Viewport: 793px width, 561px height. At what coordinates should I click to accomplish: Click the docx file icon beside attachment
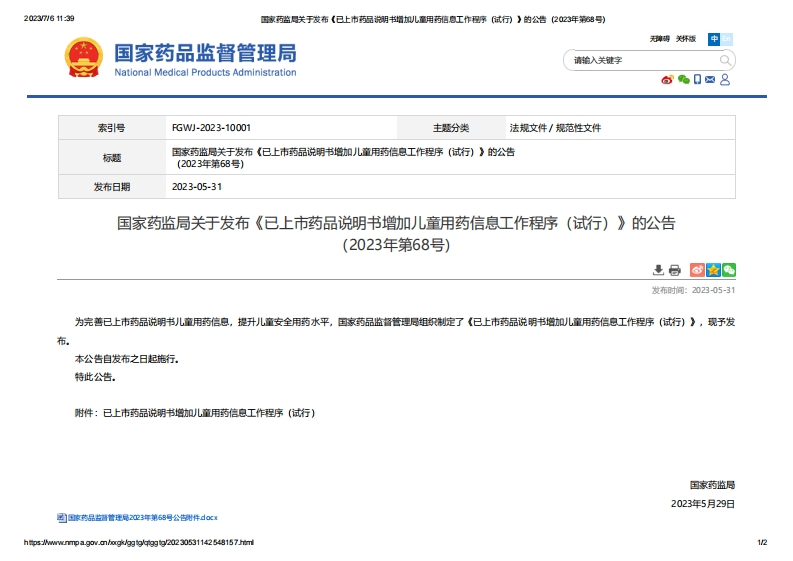(x=61, y=518)
